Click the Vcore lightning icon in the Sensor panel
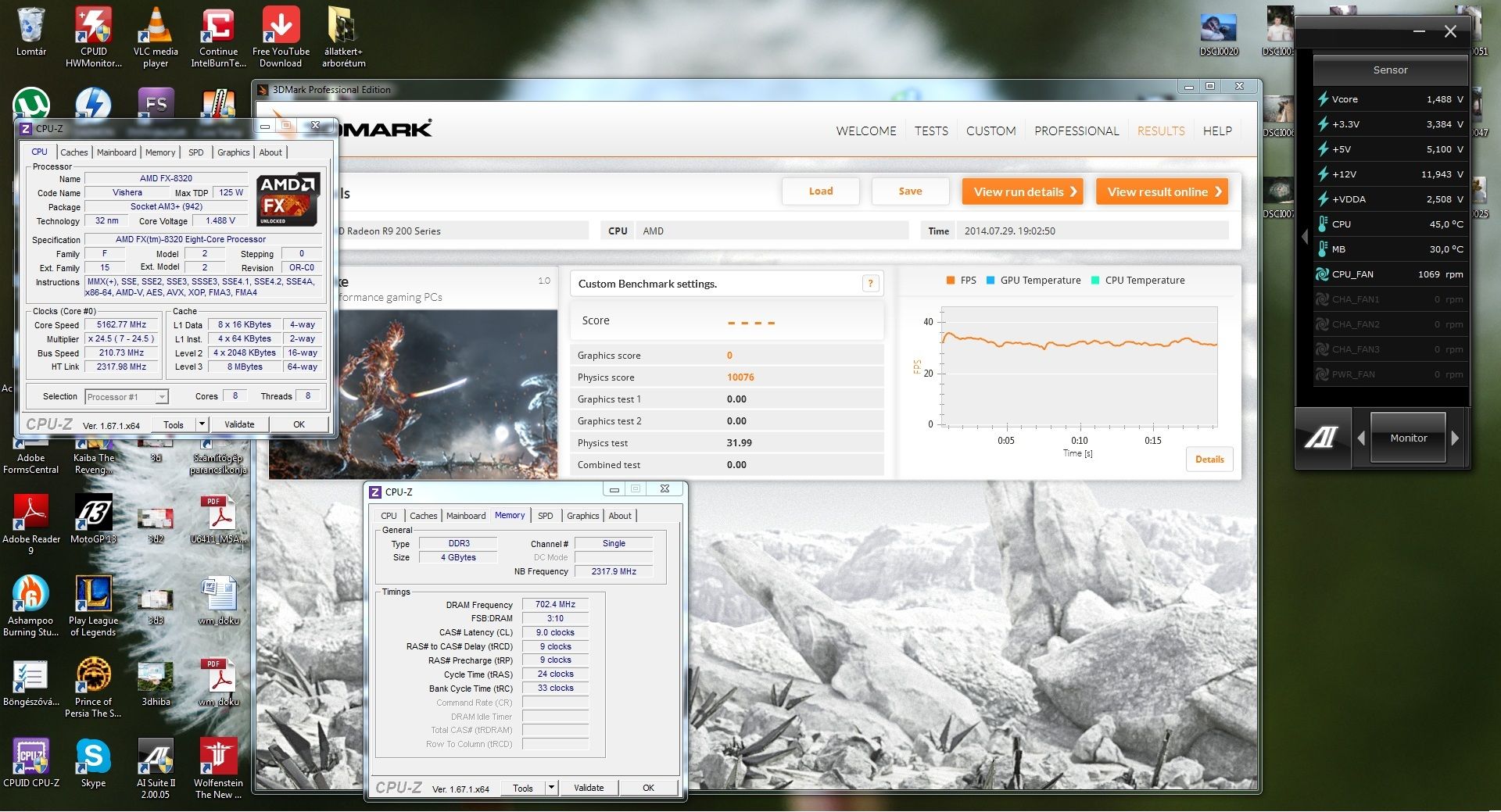1501x812 pixels. pos(1322,99)
